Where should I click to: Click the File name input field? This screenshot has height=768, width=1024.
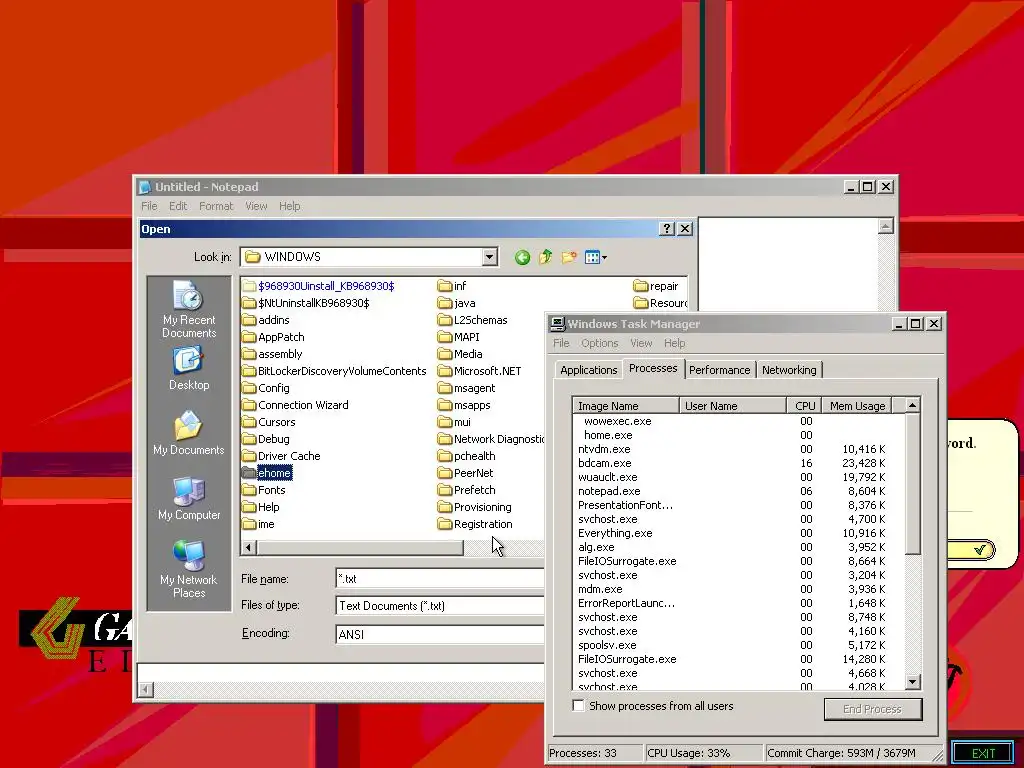pyautogui.click(x=440, y=579)
